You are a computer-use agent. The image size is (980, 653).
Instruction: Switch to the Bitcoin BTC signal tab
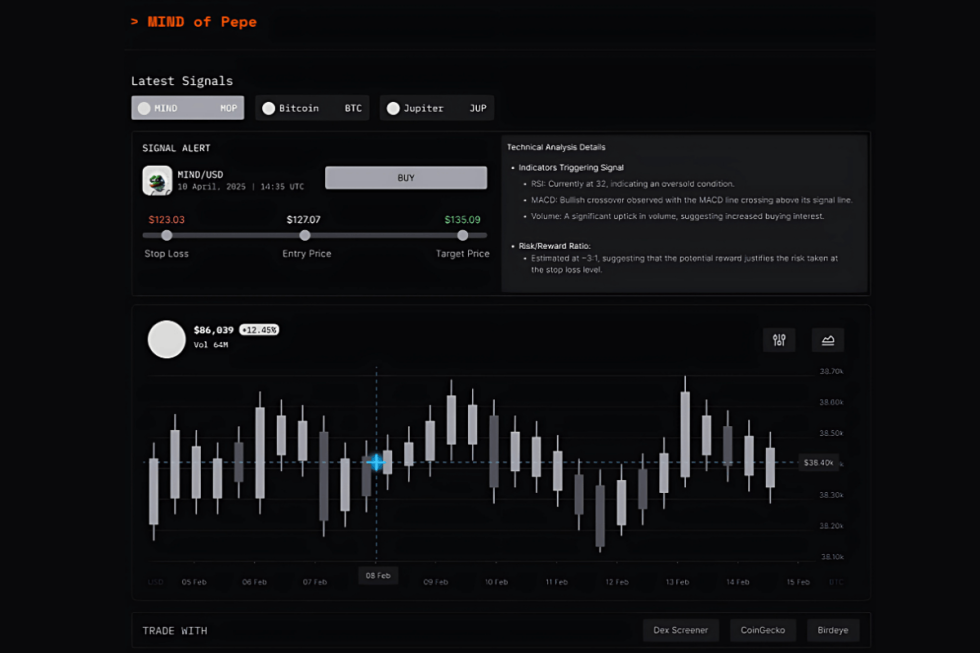click(x=312, y=108)
